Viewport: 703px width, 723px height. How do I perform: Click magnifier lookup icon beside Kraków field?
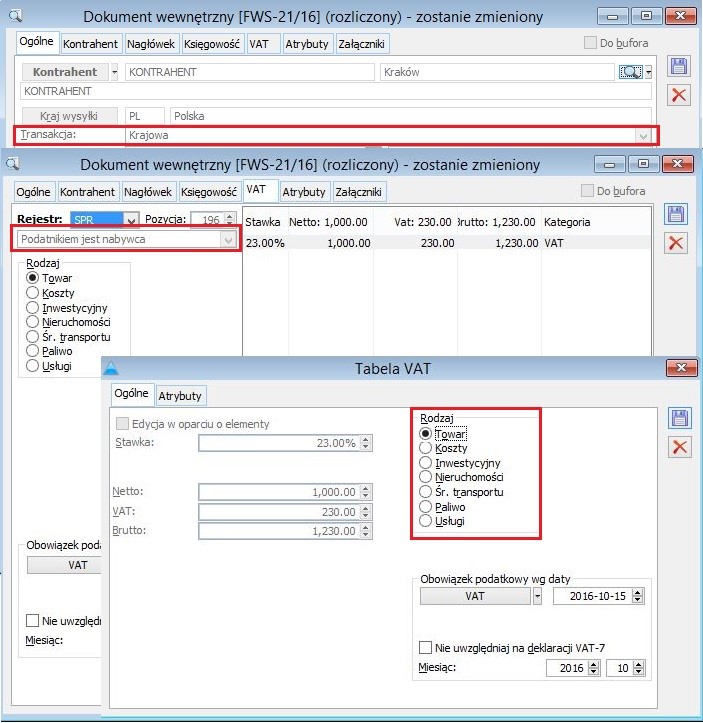[x=630, y=72]
